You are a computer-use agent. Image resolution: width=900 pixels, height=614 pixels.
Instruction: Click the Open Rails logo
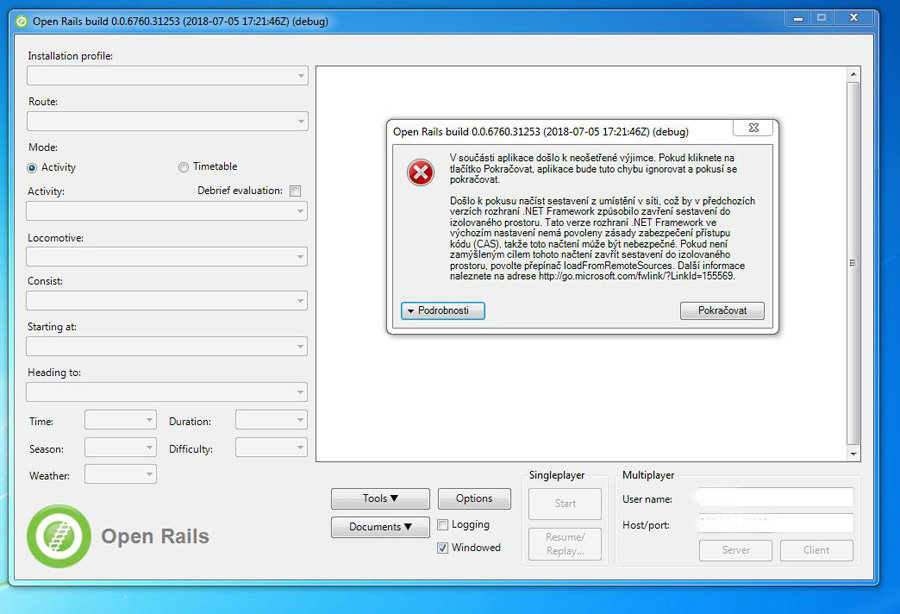59,537
